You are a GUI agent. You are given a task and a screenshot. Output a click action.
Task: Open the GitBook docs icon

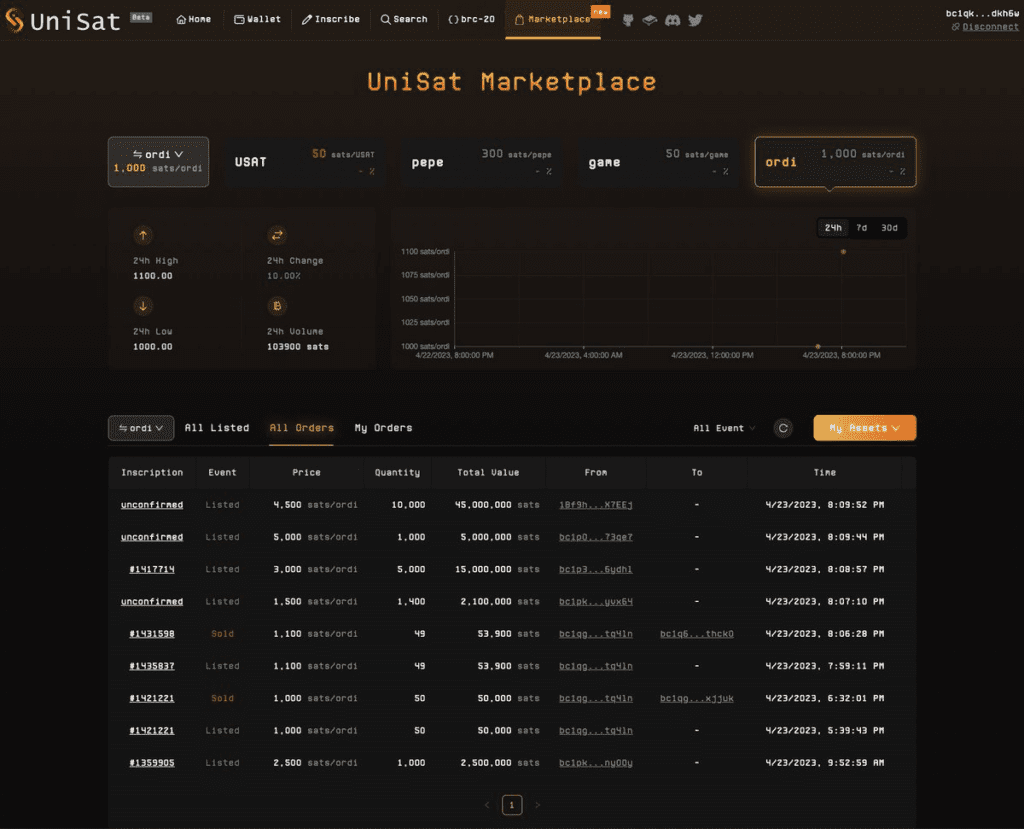[650, 20]
